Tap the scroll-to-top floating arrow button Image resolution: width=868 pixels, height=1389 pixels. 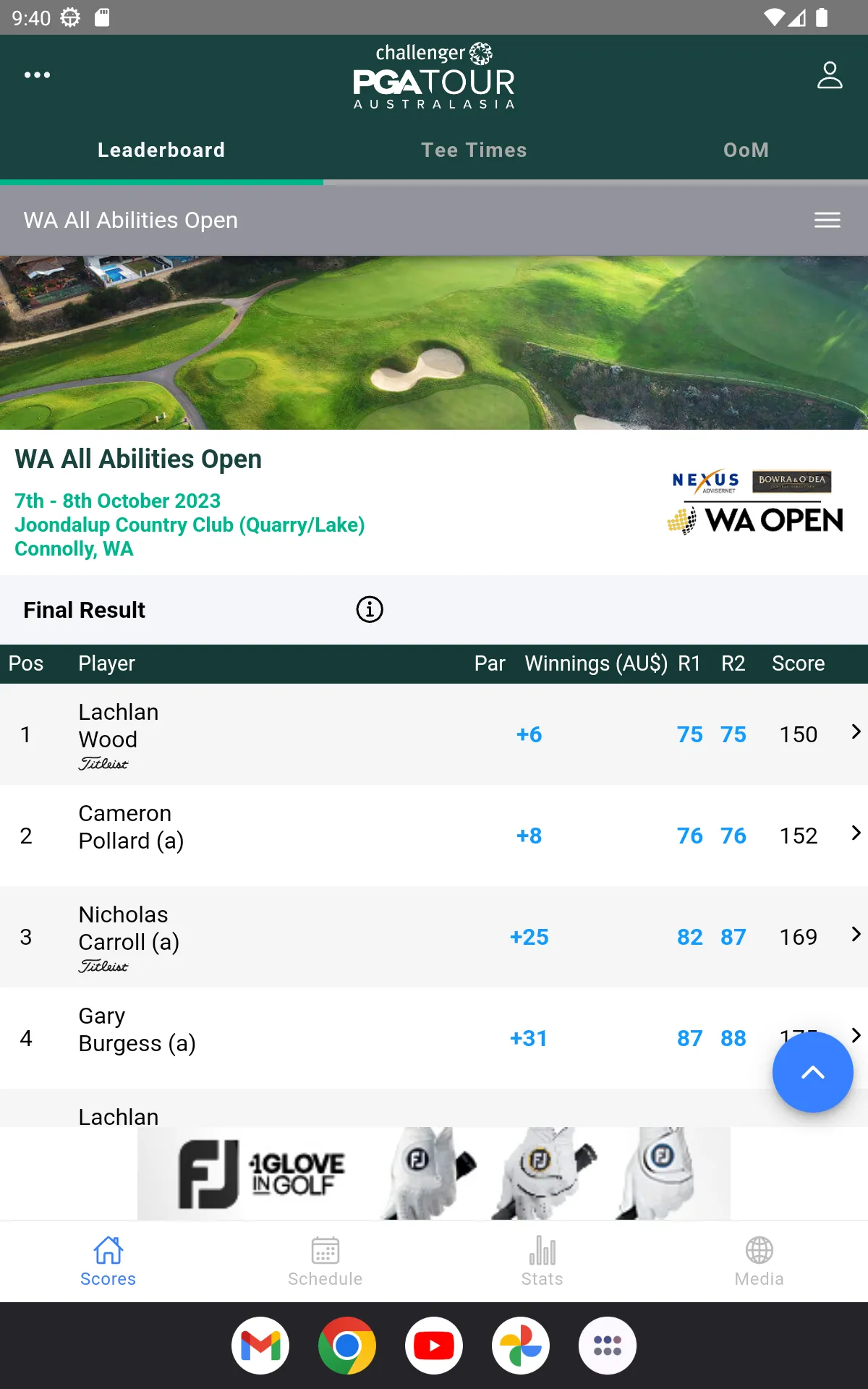click(x=812, y=1072)
